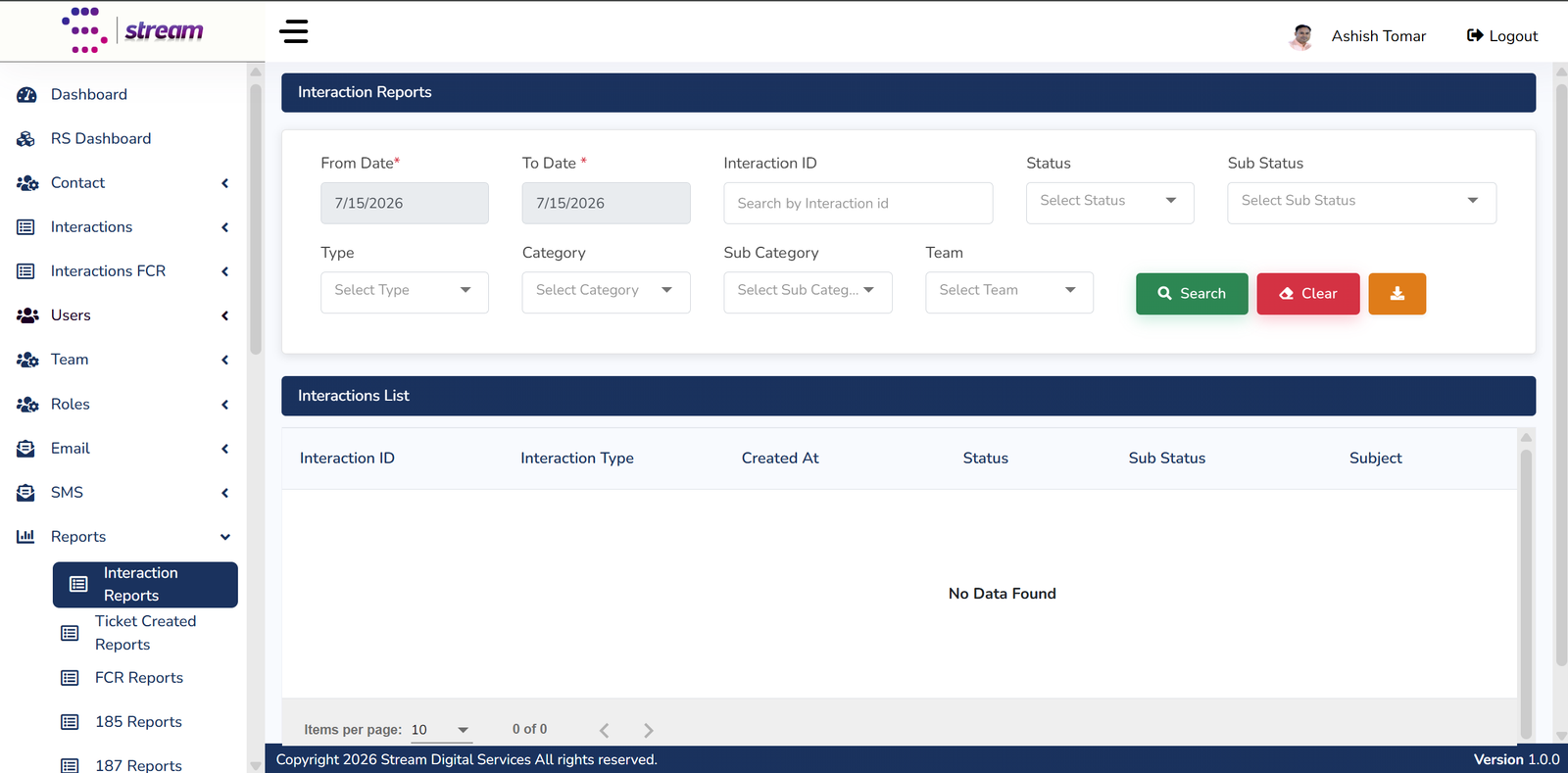
Task: Click the red Clear button
Action: tap(1308, 294)
